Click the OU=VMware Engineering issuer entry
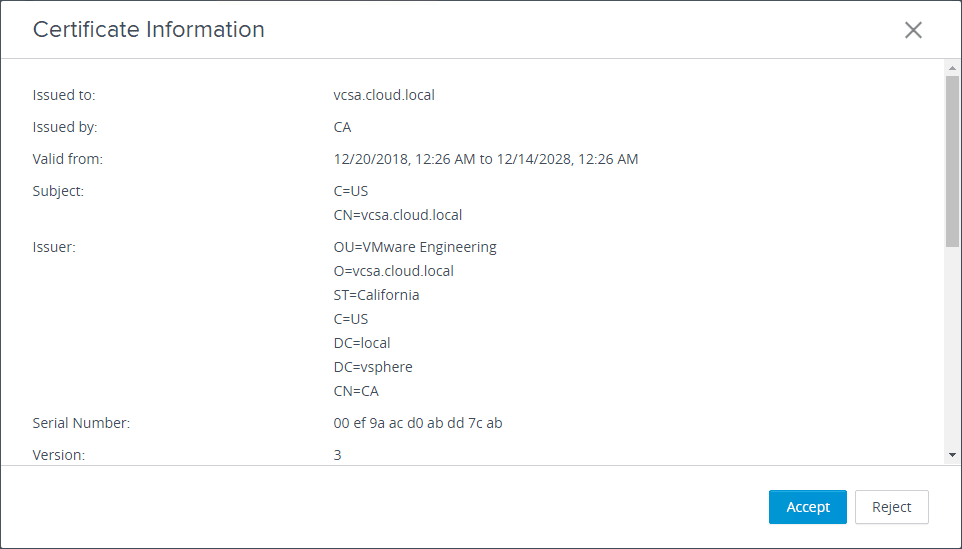Image resolution: width=962 pixels, height=549 pixels. 415,247
